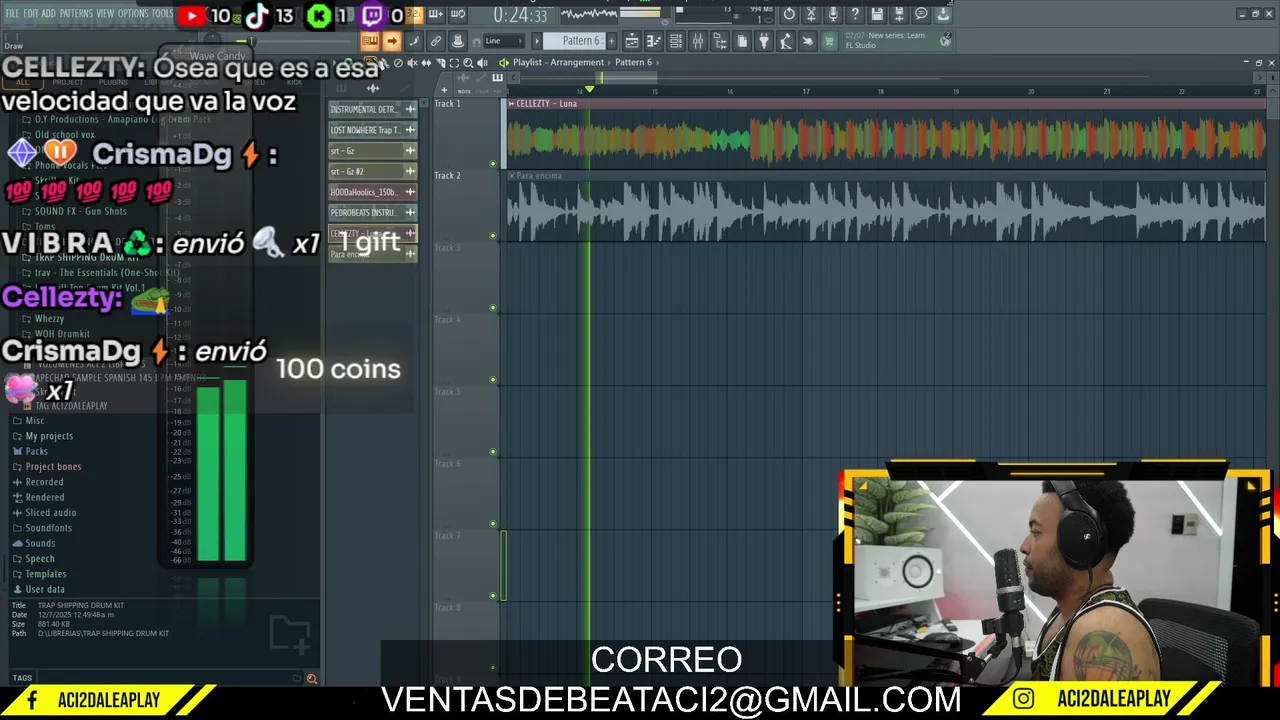The image size is (1280, 720).
Task: Select the playlist Zoom tool
Action: coord(468,62)
